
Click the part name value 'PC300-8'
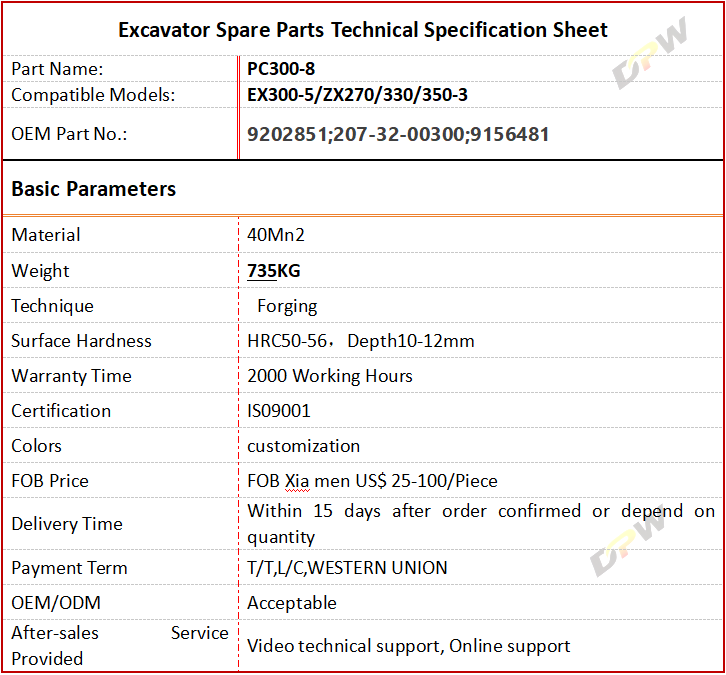click(x=281, y=69)
